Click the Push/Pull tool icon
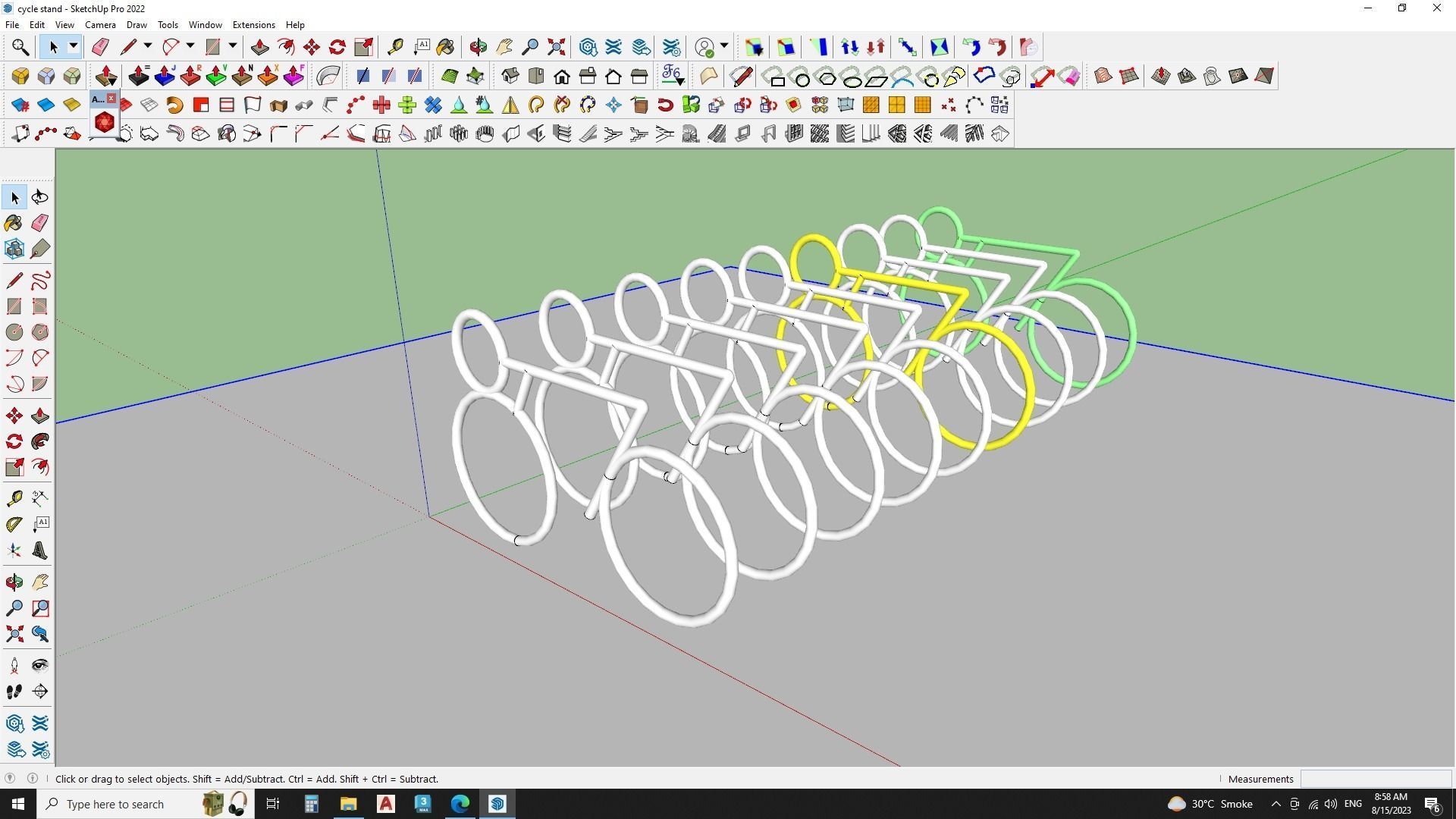 [x=259, y=47]
